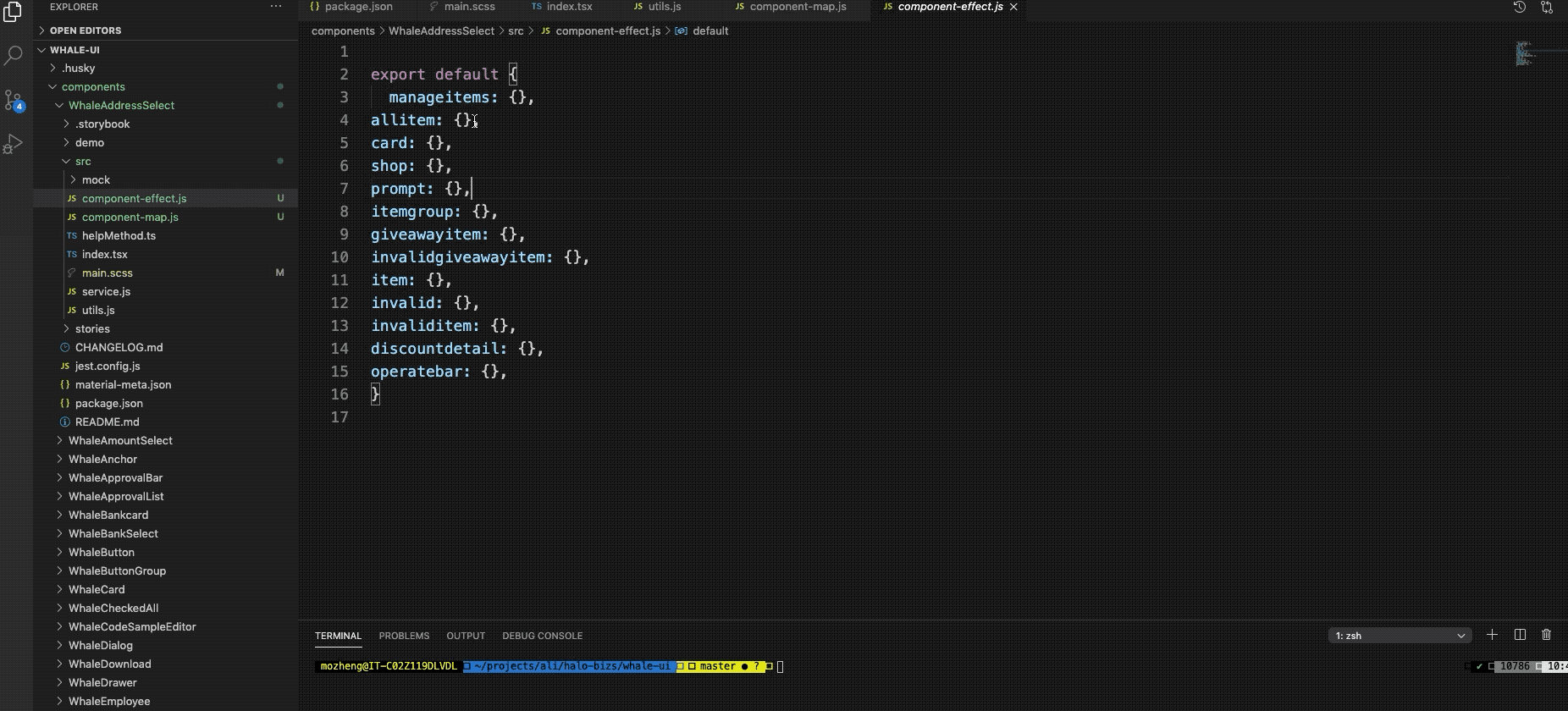
Task: Close the component-effect.js editor tab
Action: tap(1013, 7)
